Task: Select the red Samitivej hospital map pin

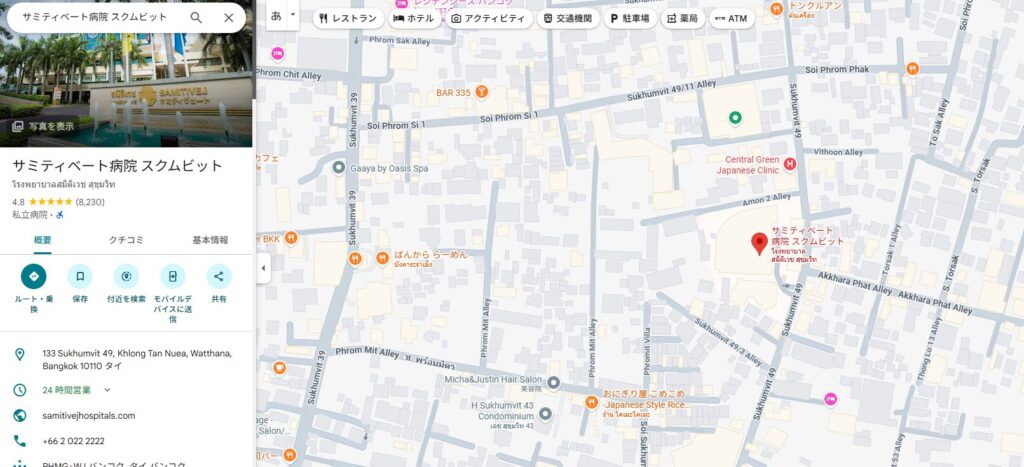Action: point(759,242)
